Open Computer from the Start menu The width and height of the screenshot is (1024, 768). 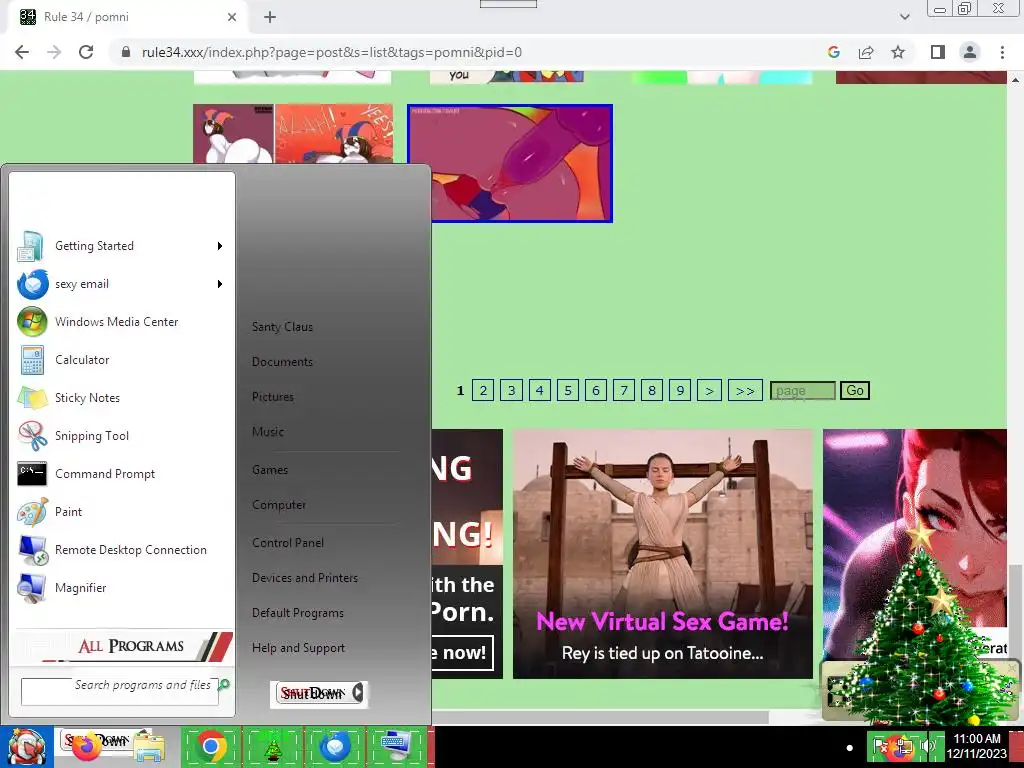(x=279, y=505)
